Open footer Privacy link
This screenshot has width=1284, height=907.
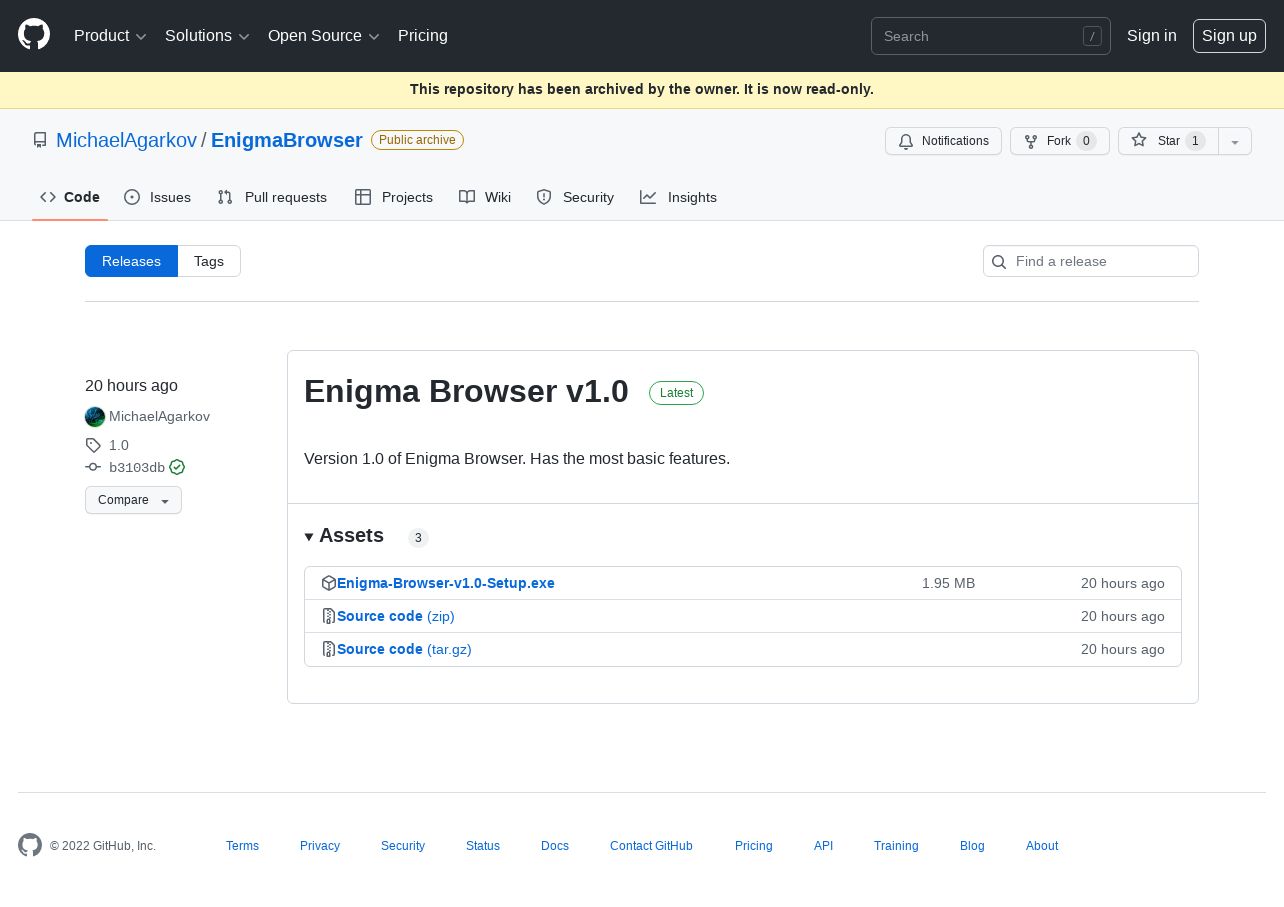coord(320,846)
